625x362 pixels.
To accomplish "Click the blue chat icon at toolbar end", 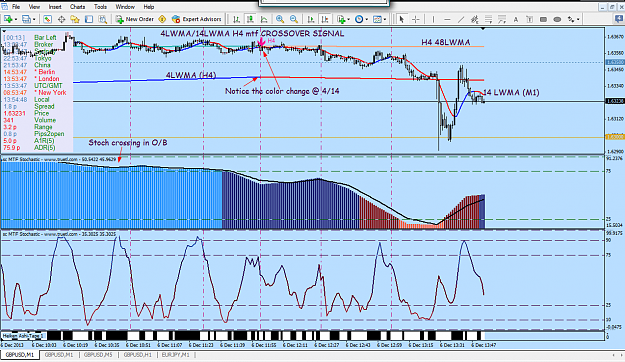I will [x=619, y=19].
